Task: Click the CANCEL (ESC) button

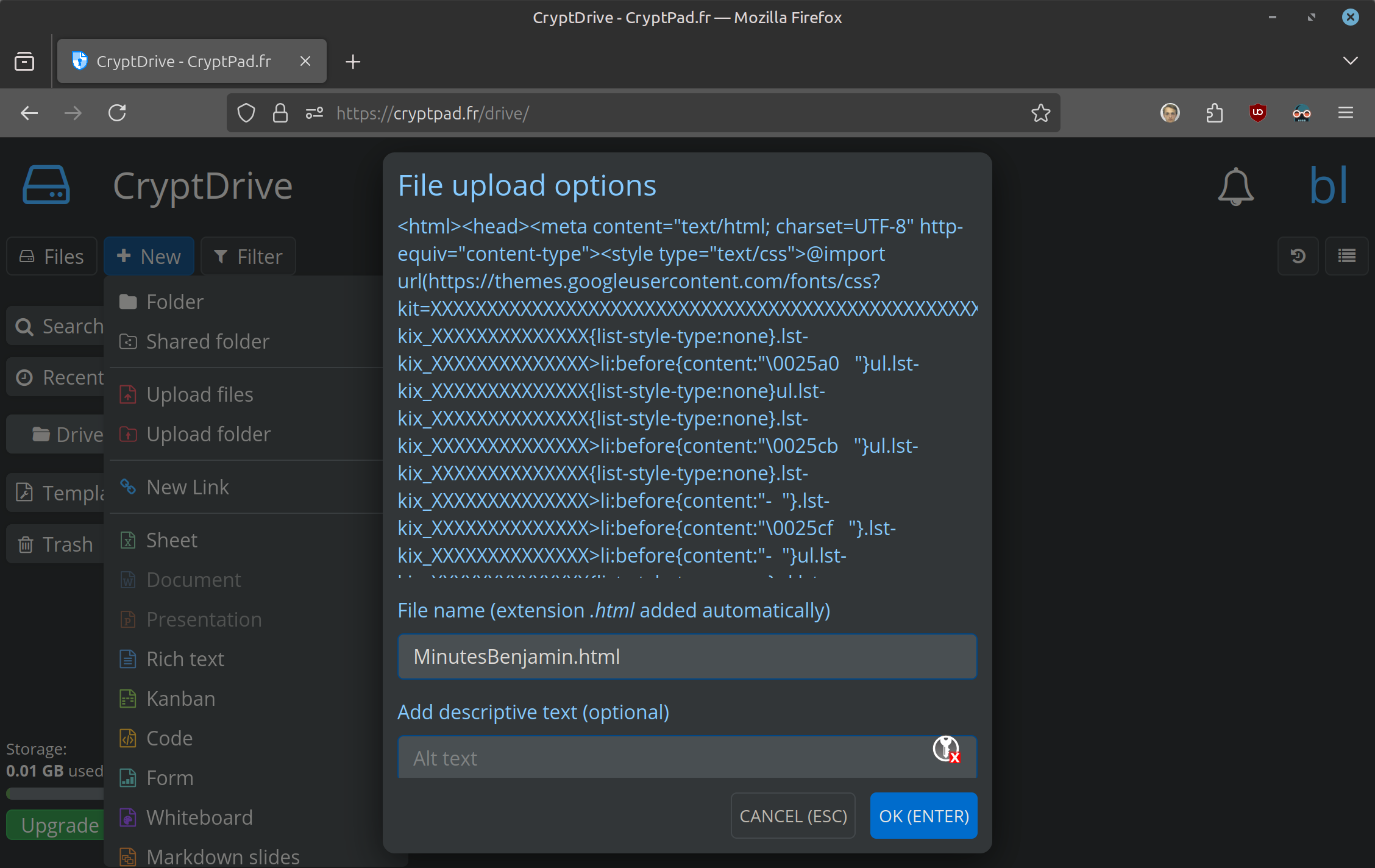Action: click(x=793, y=816)
